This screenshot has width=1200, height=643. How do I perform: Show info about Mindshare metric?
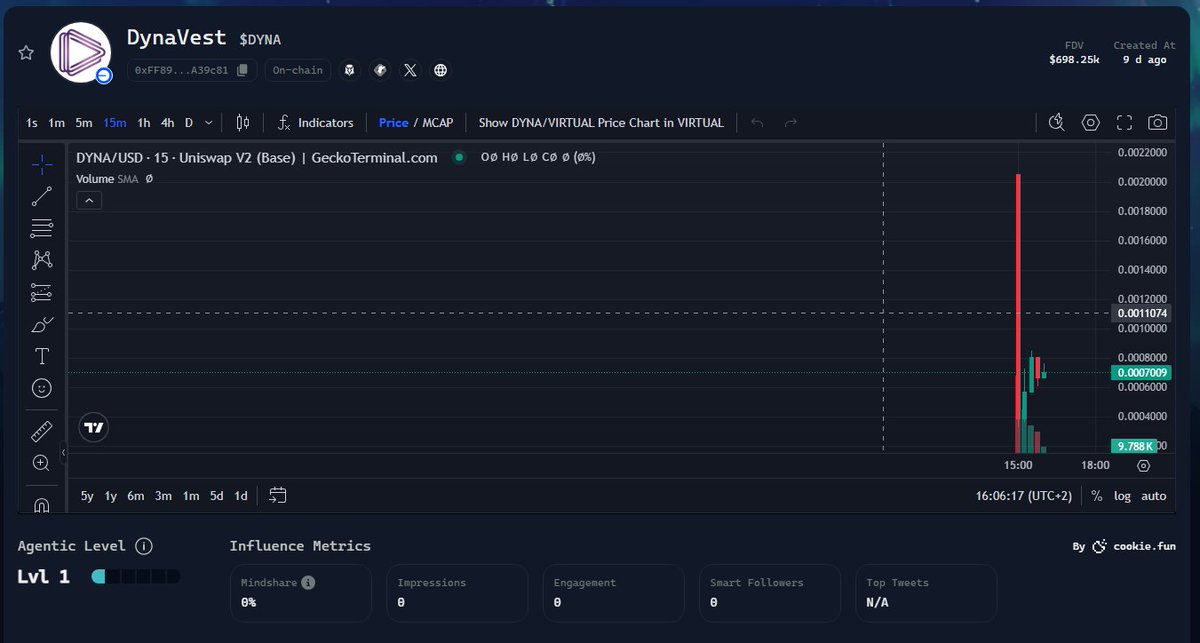[x=308, y=582]
